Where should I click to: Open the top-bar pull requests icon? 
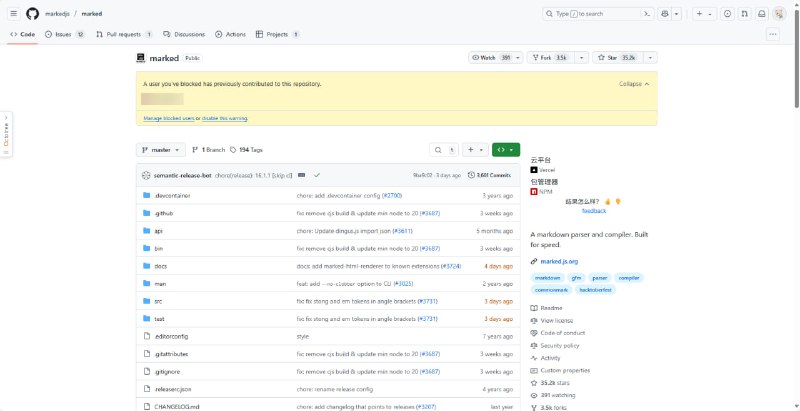point(743,14)
